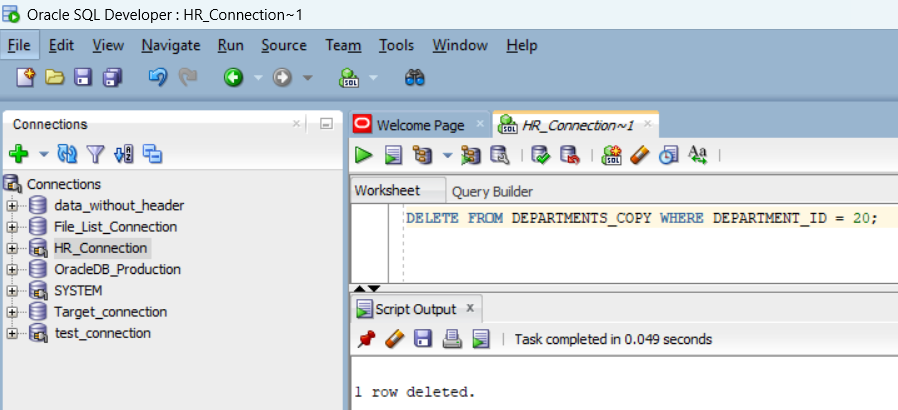The height and width of the screenshot is (410, 898).
Task: Expand the OracleDB_Production node
Action: [13, 270]
